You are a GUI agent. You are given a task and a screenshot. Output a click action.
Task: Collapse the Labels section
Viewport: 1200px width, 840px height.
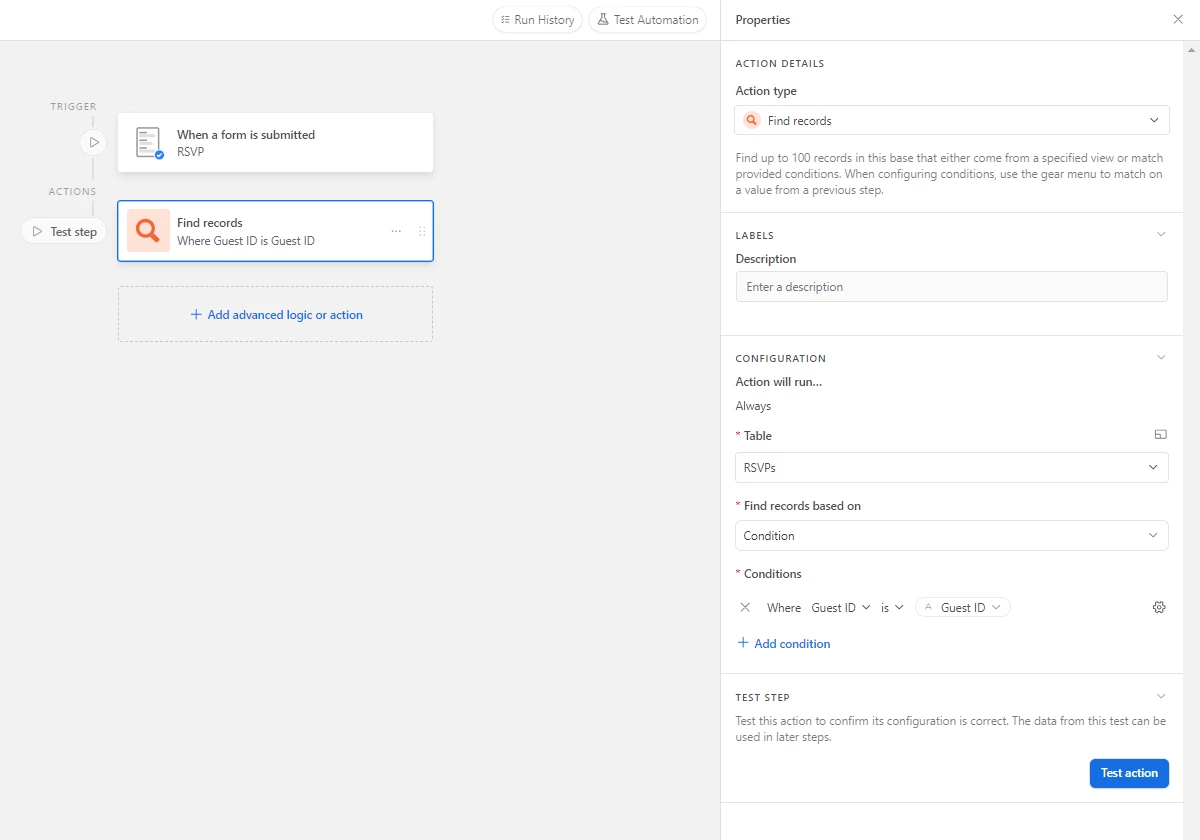click(1160, 235)
